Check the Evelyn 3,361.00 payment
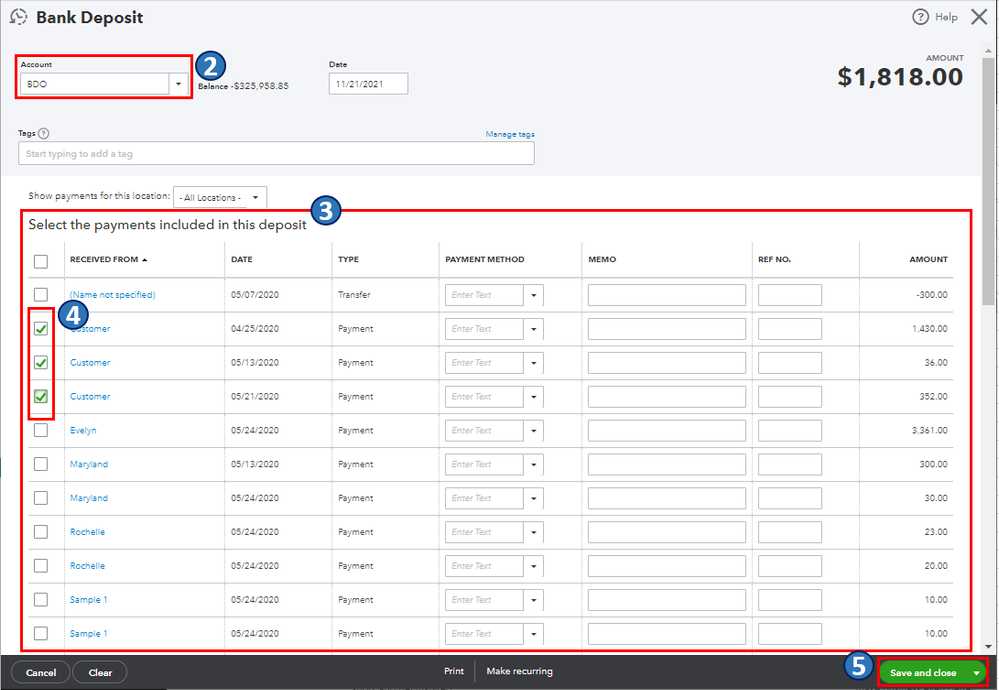The image size is (999, 690). tap(41, 430)
